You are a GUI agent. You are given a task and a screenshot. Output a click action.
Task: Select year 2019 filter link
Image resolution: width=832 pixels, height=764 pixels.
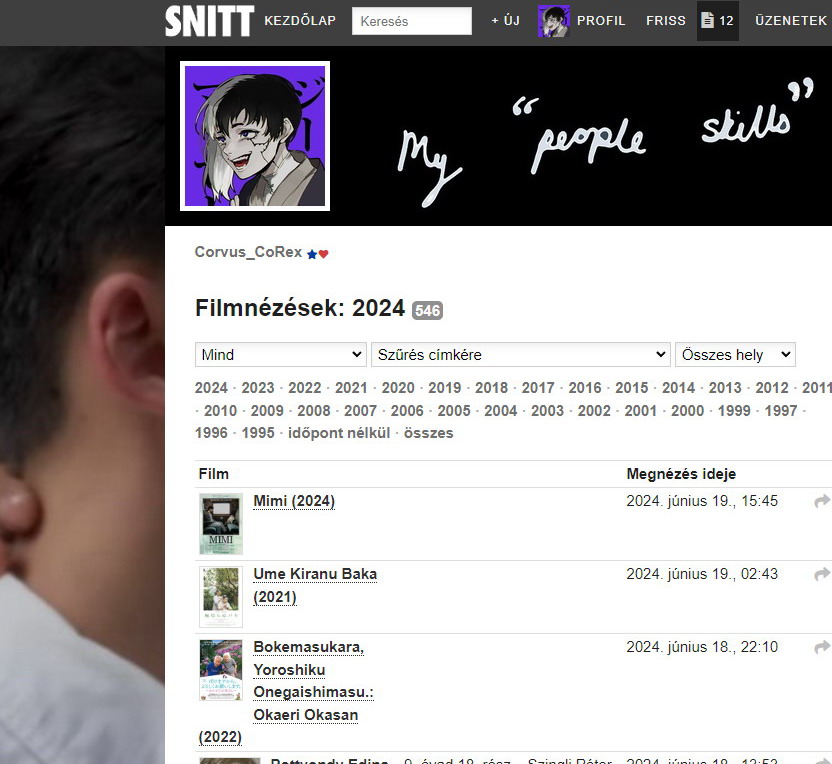click(x=445, y=388)
